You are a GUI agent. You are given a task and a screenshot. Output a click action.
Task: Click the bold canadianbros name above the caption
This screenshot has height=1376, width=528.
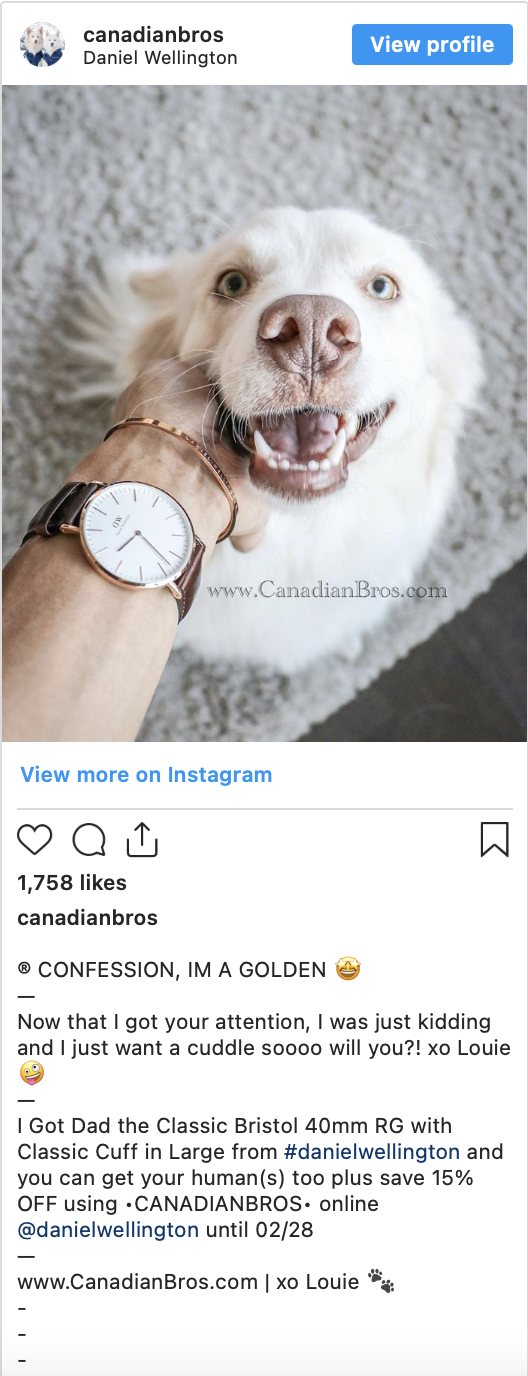pyautogui.click(x=88, y=918)
